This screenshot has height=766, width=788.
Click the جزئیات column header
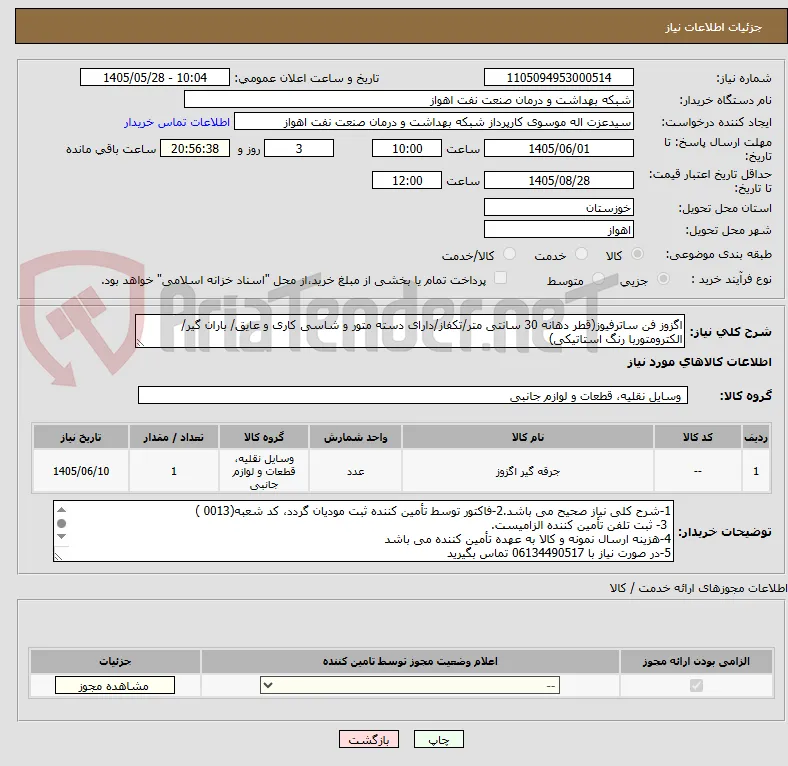coord(115,661)
